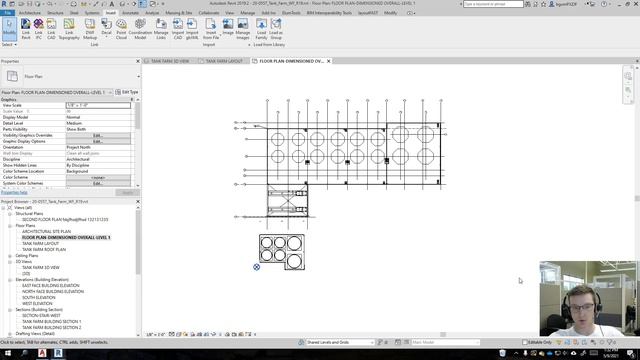Click Thin Lines icon in Quick Access toolbar

pos(142,4)
